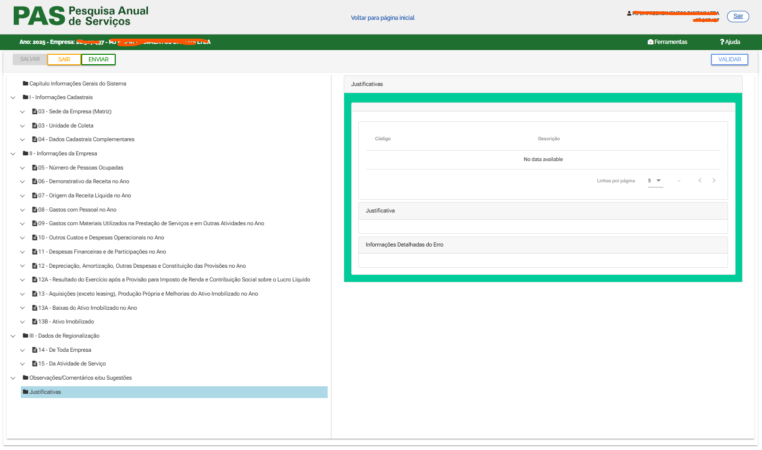The image size is (762, 450).
Task: Click the user profile icon
Action: (x=629, y=14)
